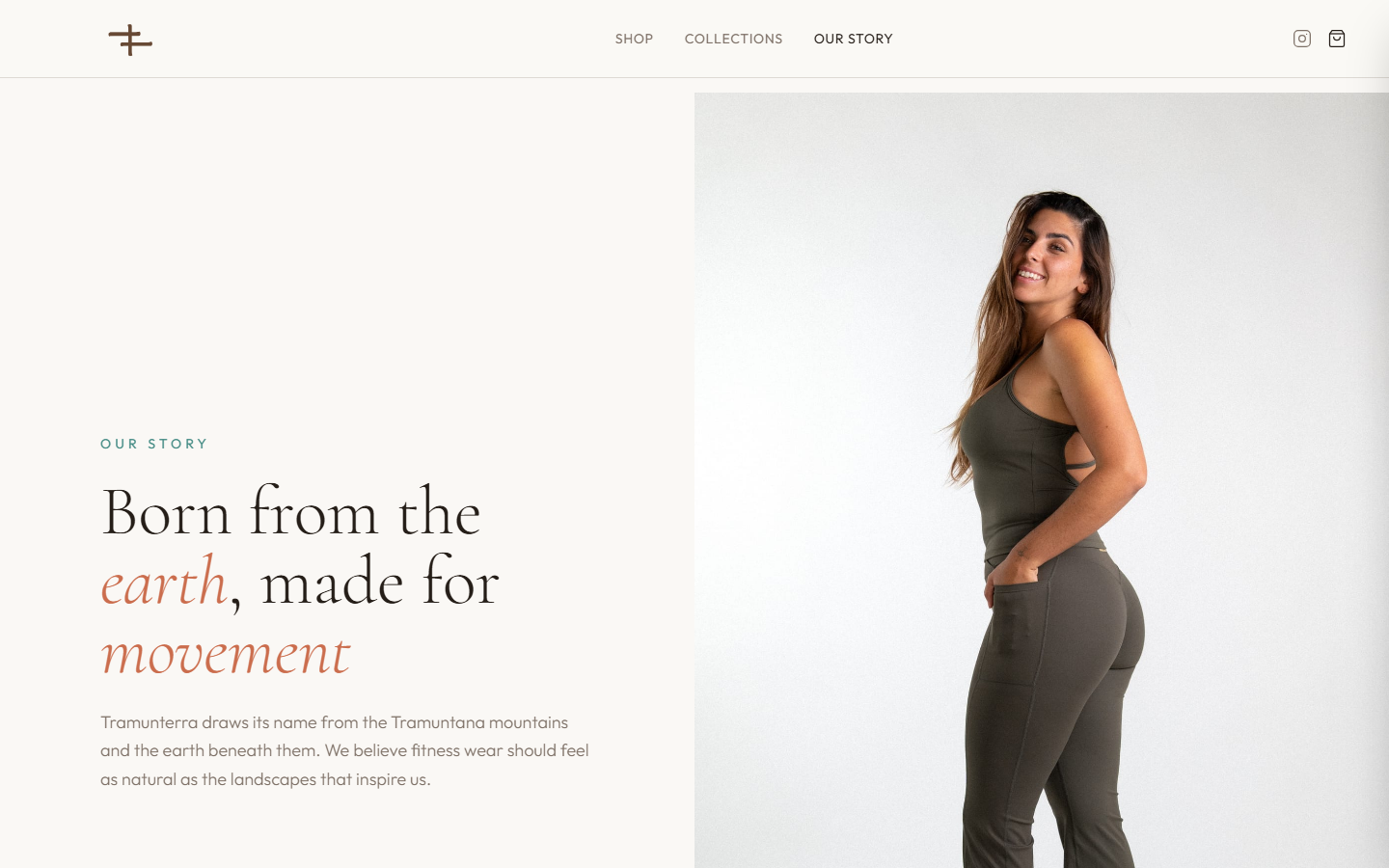
Task: Click the words 'made for' in the headline
Action: pyautogui.click(x=380, y=583)
